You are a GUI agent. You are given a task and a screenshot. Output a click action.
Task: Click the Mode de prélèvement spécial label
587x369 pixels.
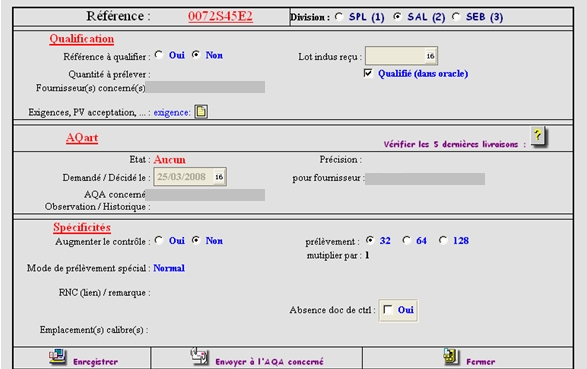[89, 268]
